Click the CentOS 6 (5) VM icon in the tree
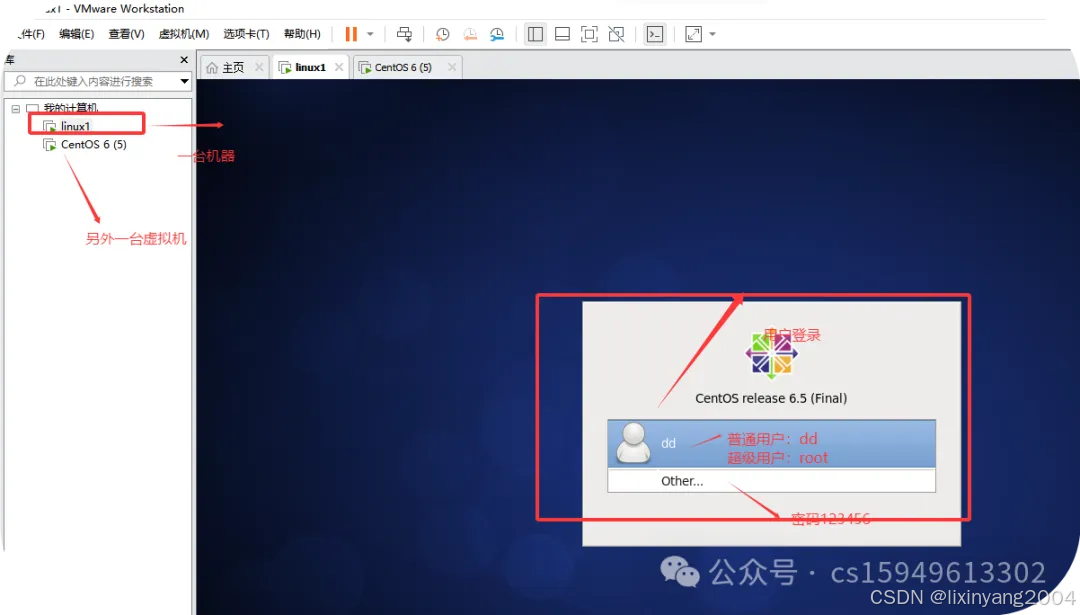The width and height of the screenshot is (1080, 615). click(50, 145)
